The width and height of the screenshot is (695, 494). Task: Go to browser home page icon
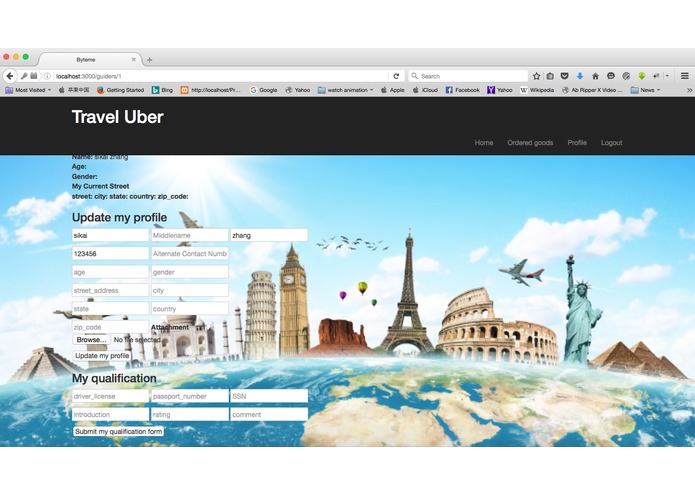pyautogui.click(x=595, y=76)
